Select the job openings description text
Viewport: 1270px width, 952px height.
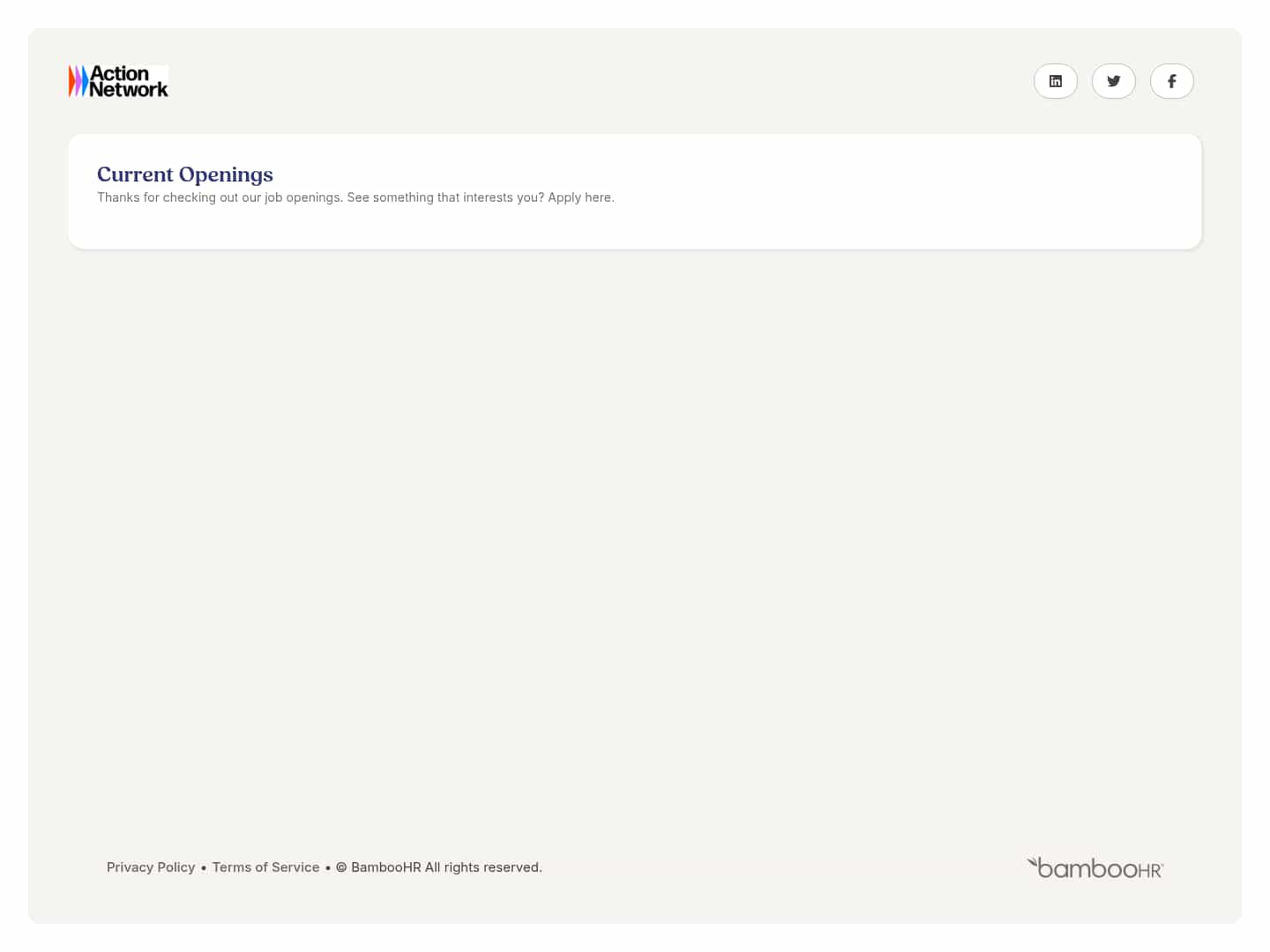pos(355,197)
